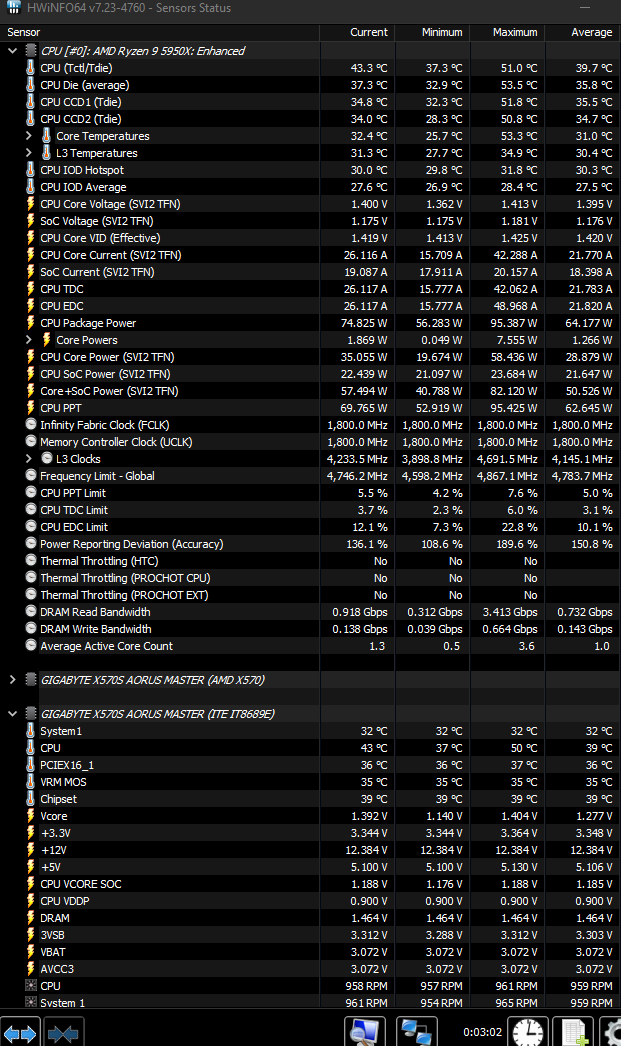Click the 0:03:02 elapsed time display

pos(482,1032)
